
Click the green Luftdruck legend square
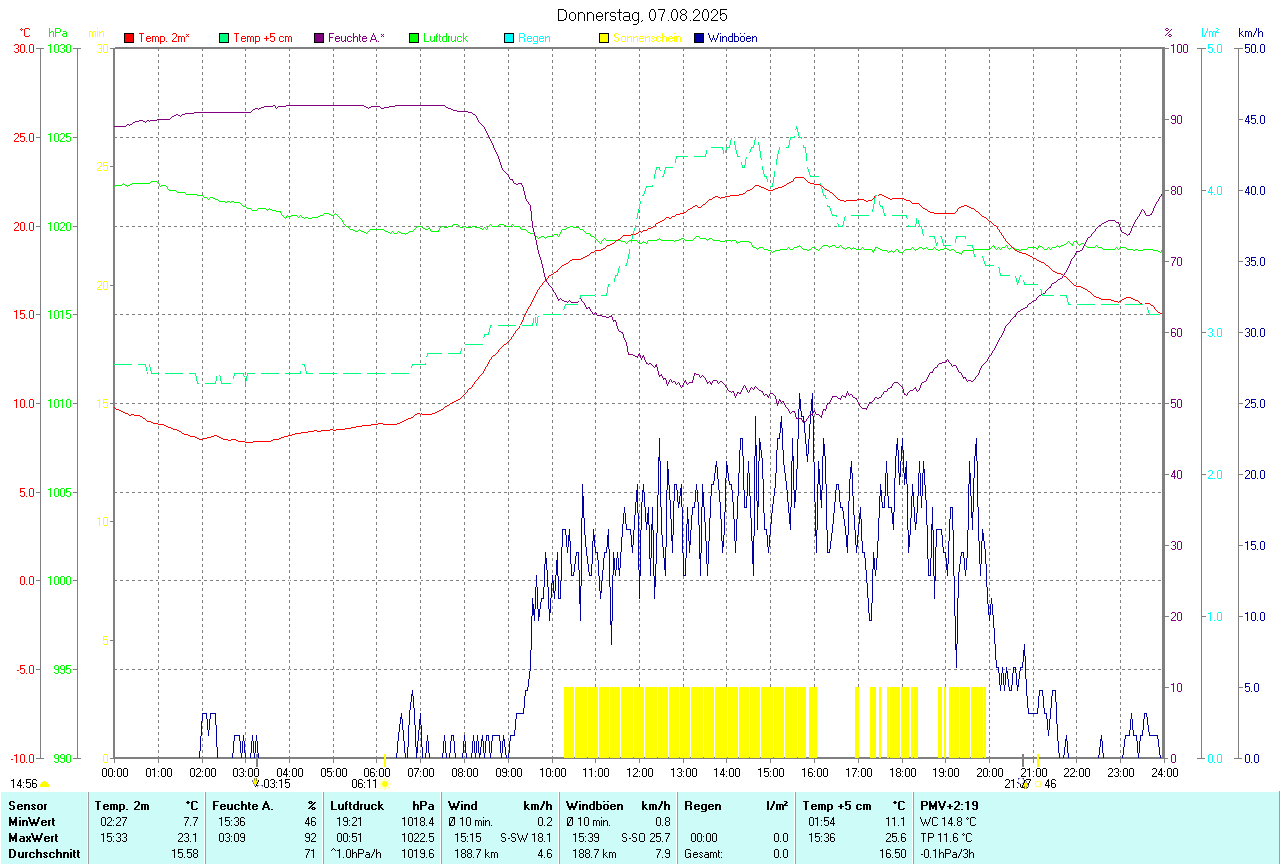pyautogui.click(x=414, y=38)
